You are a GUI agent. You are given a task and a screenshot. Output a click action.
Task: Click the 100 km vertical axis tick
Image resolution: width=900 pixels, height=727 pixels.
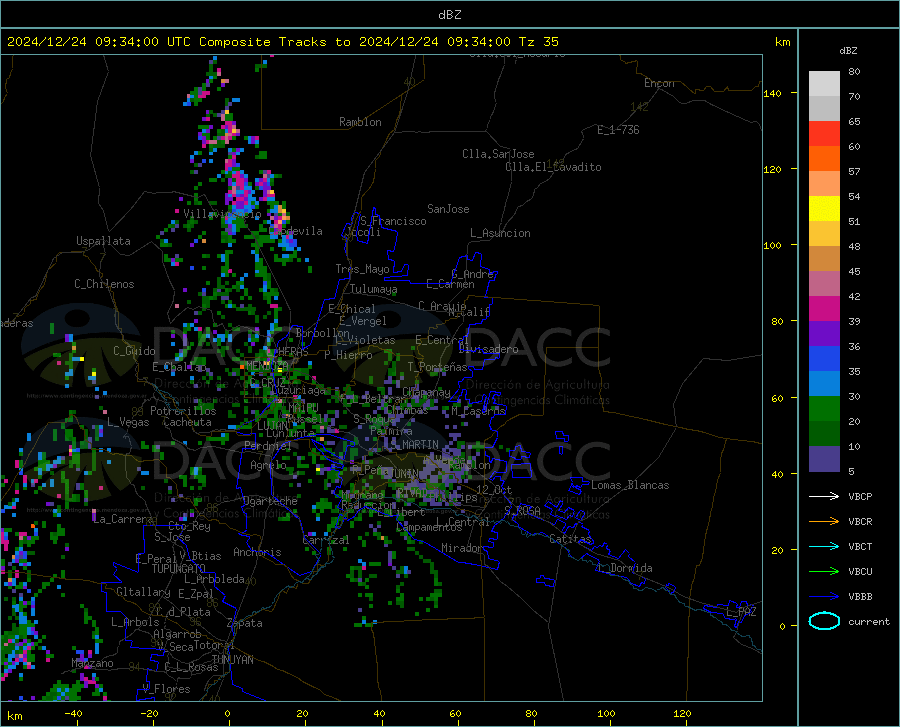click(x=772, y=245)
